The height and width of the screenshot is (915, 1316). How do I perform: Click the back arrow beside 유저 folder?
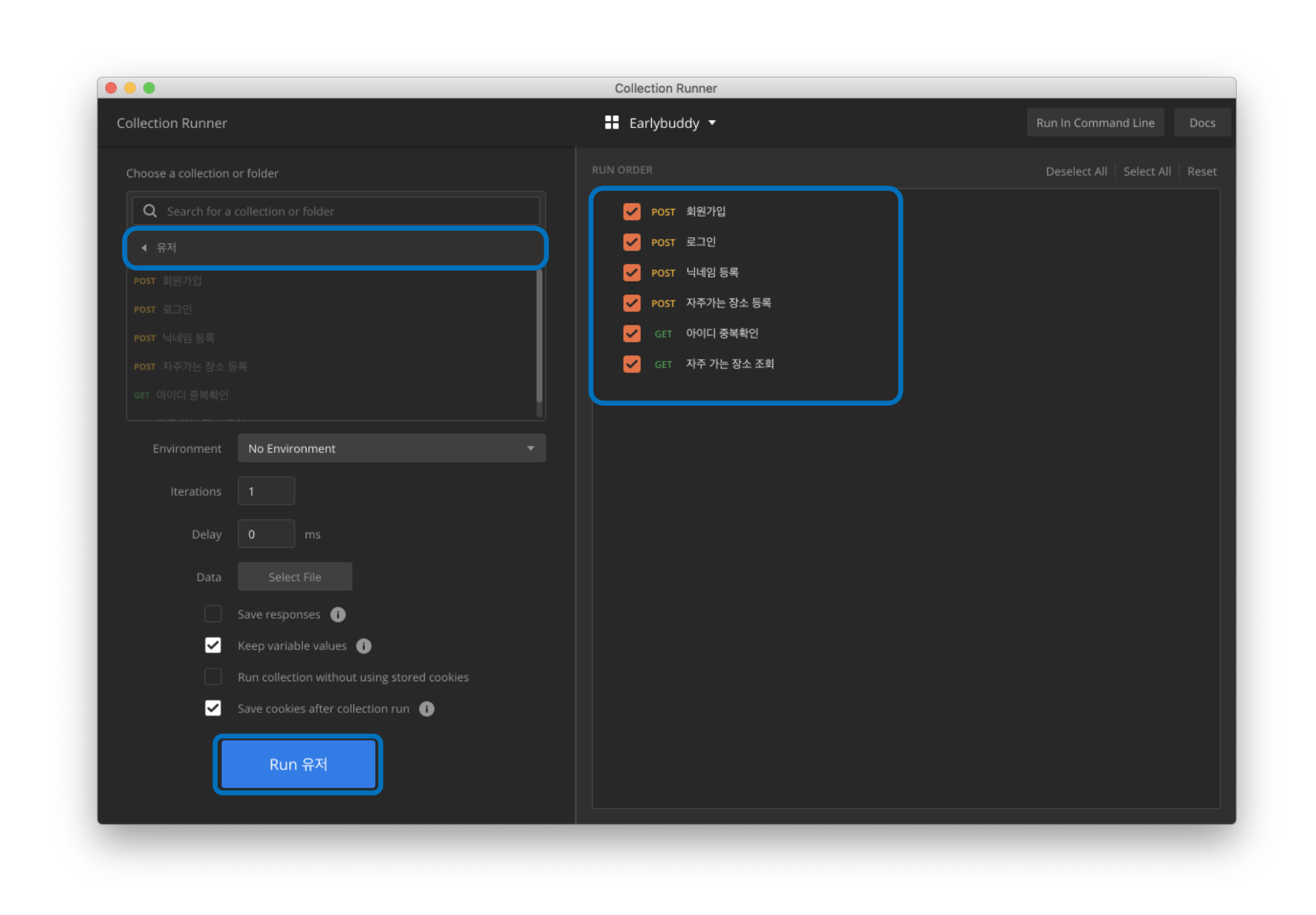[x=144, y=248]
